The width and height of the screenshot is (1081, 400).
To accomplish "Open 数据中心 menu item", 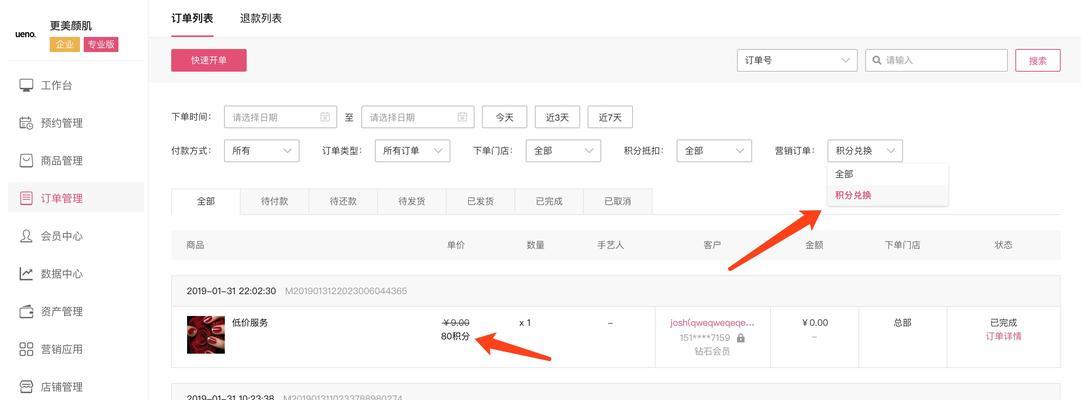I will (x=76, y=274).
